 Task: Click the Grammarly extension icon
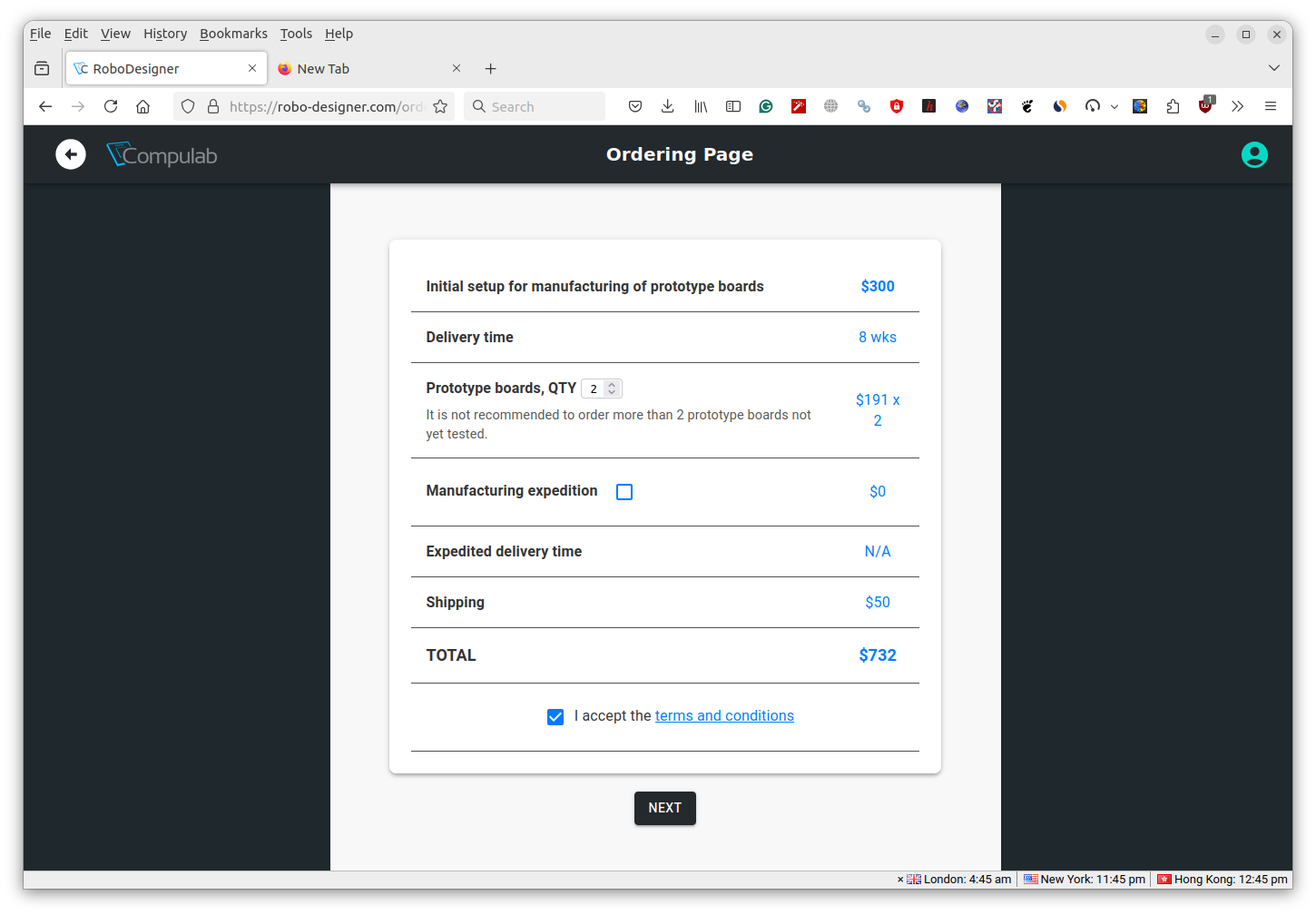pyautogui.click(x=766, y=106)
